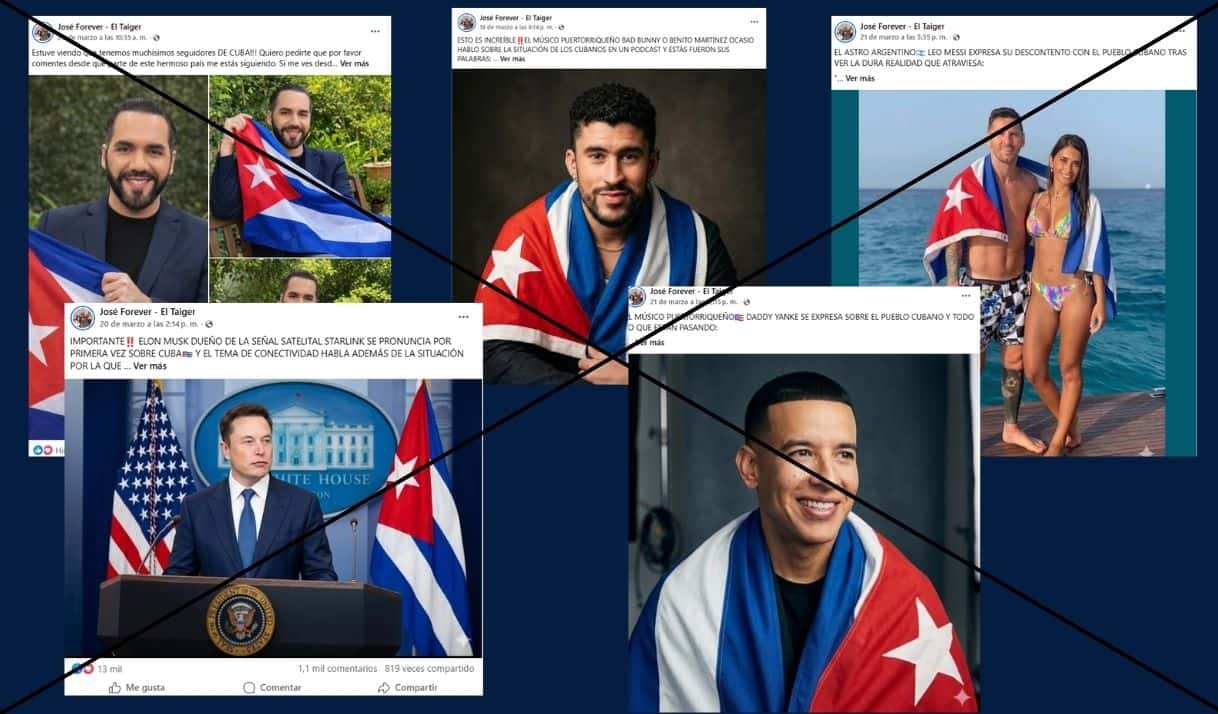Viewport: 1218px width, 714px height.
Task: Open the Daddy Yankee flag photo
Action: pyautogui.click(x=803, y=533)
